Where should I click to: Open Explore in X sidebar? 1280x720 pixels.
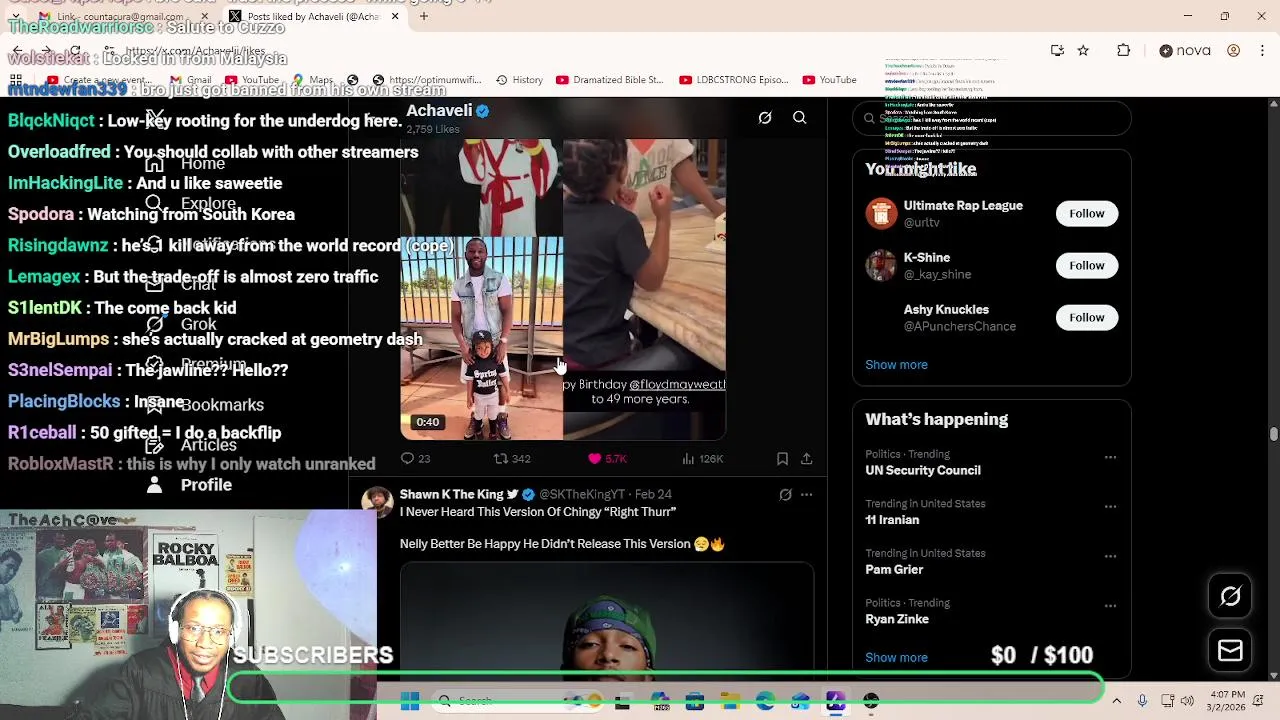(191, 203)
